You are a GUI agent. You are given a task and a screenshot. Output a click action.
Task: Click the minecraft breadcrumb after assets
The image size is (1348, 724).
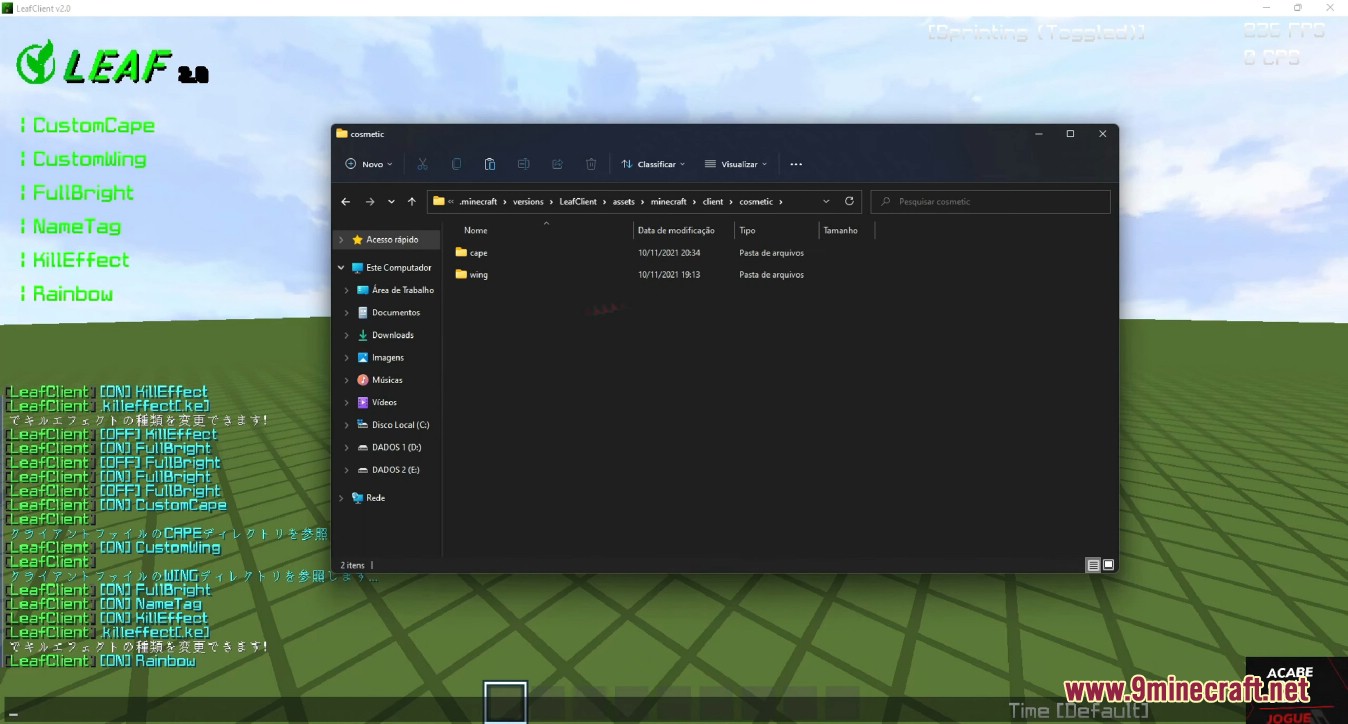point(669,201)
